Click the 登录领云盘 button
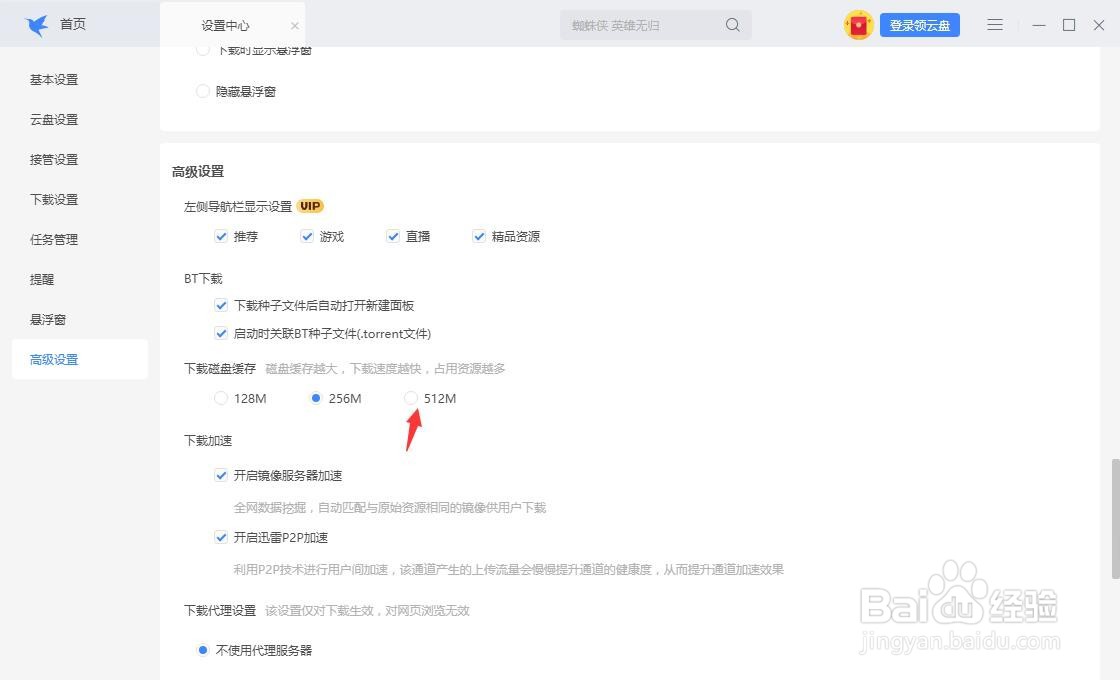 click(x=919, y=25)
